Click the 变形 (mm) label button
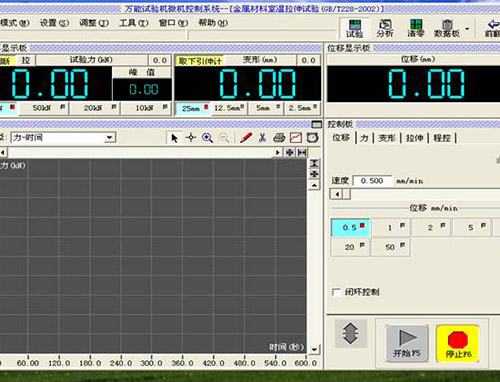Screen dimensions: 500x382 click(260, 60)
